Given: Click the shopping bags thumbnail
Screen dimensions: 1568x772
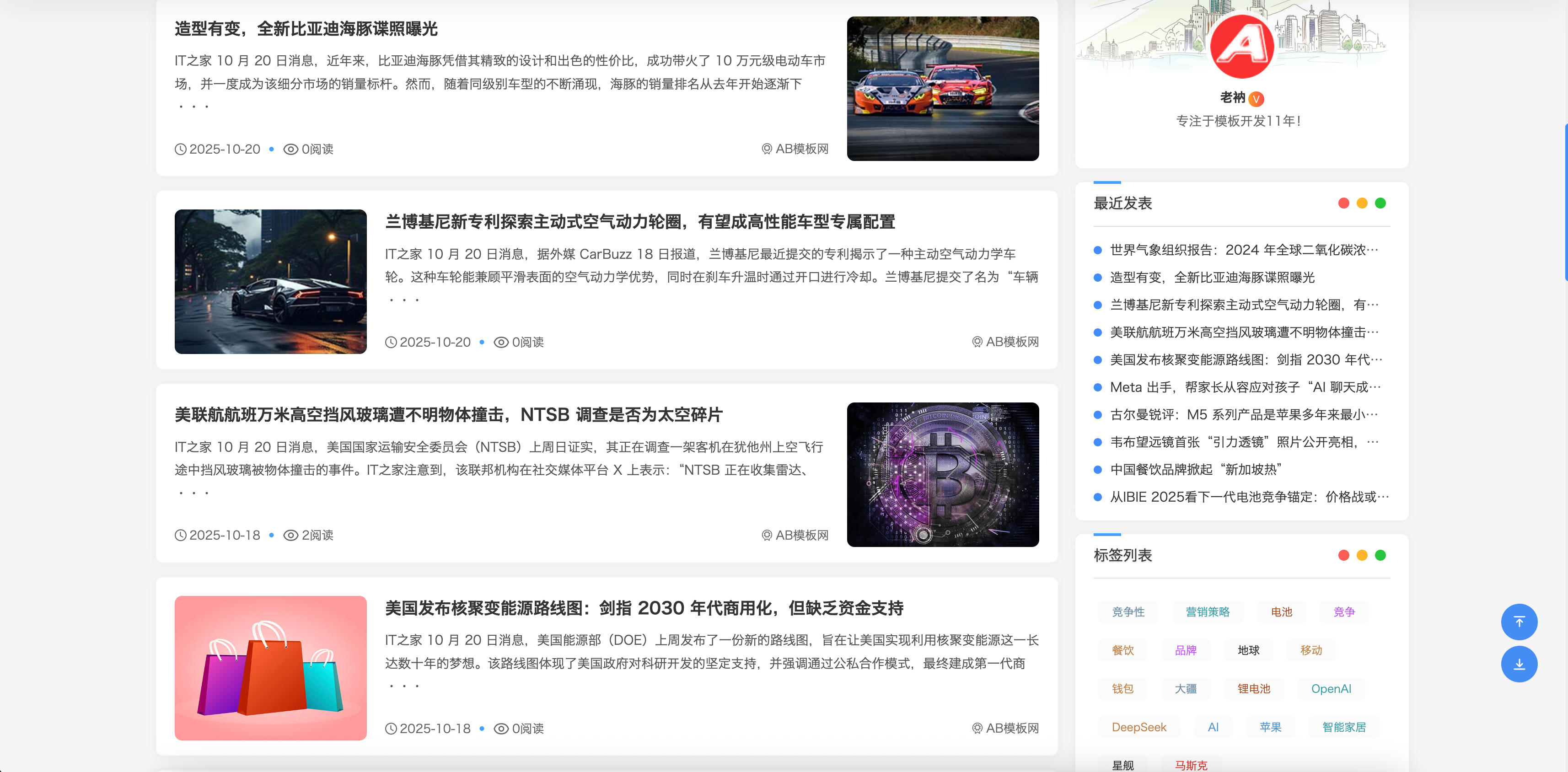Looking at the screenshot, I should pyautogui.click(x=271, y=668).
